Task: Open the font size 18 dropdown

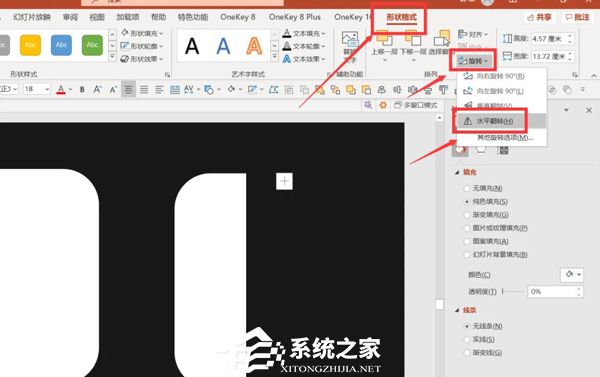Action: tap(47, 89)
